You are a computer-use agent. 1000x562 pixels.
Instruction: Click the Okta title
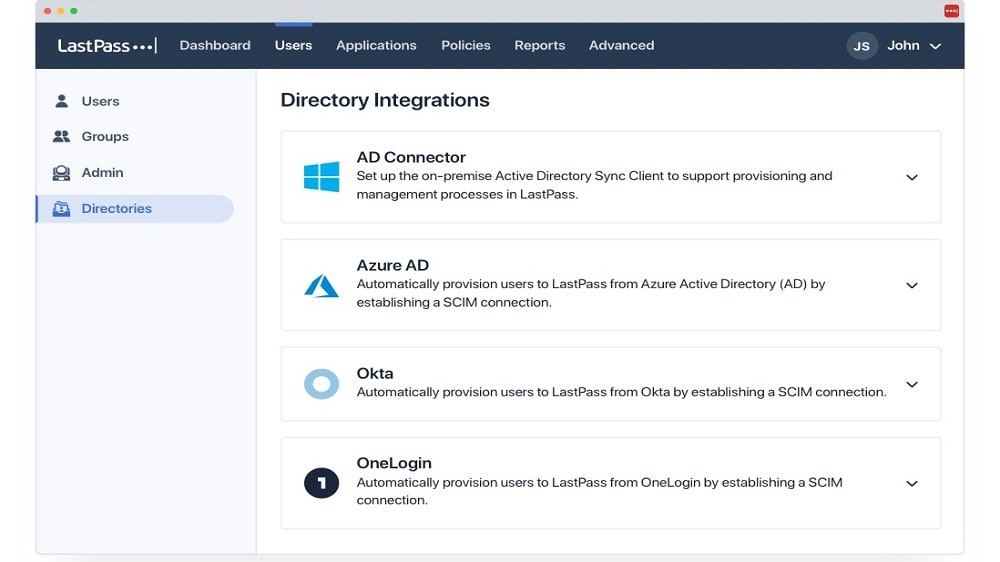pyautogui.click(x=374, y=373)
